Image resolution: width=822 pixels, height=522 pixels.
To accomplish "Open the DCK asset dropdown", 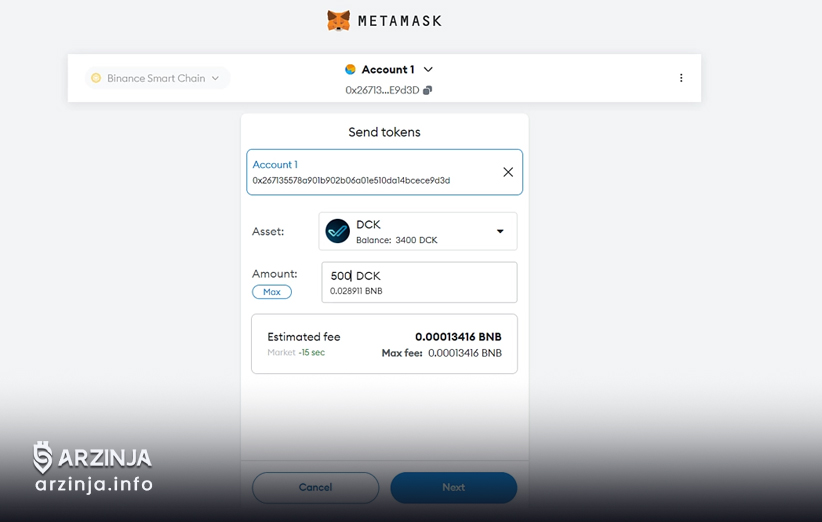I will (x=418, y=231).
